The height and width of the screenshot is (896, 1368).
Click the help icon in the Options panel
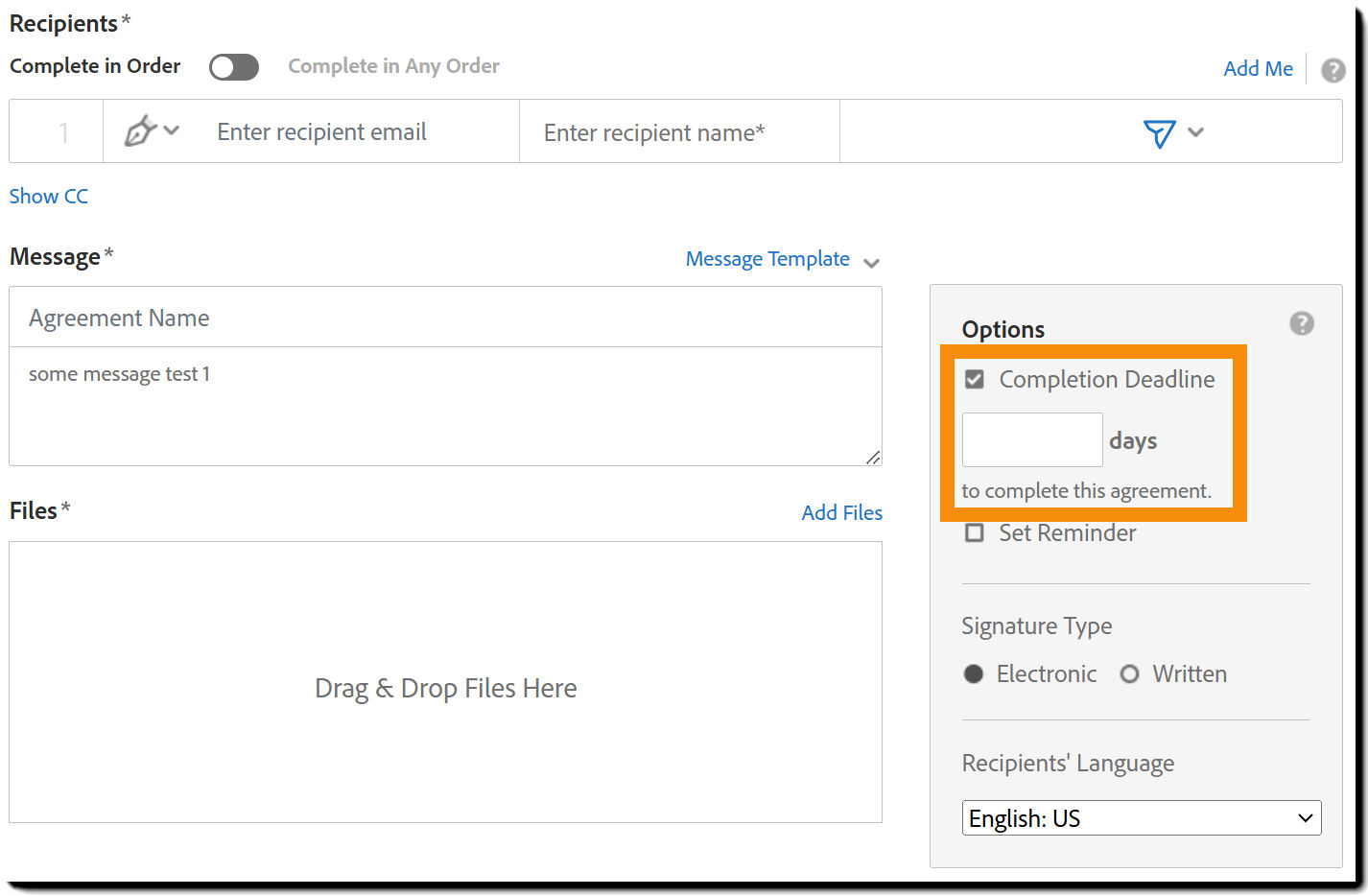[x=1301, y=323]
